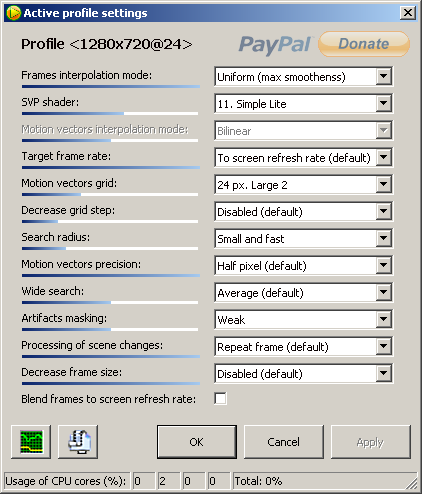Image resolution: width=422 pixels, height=494 pixels.
Task: Open Motion vectors precision dropdown
Action: coord(303,266)
